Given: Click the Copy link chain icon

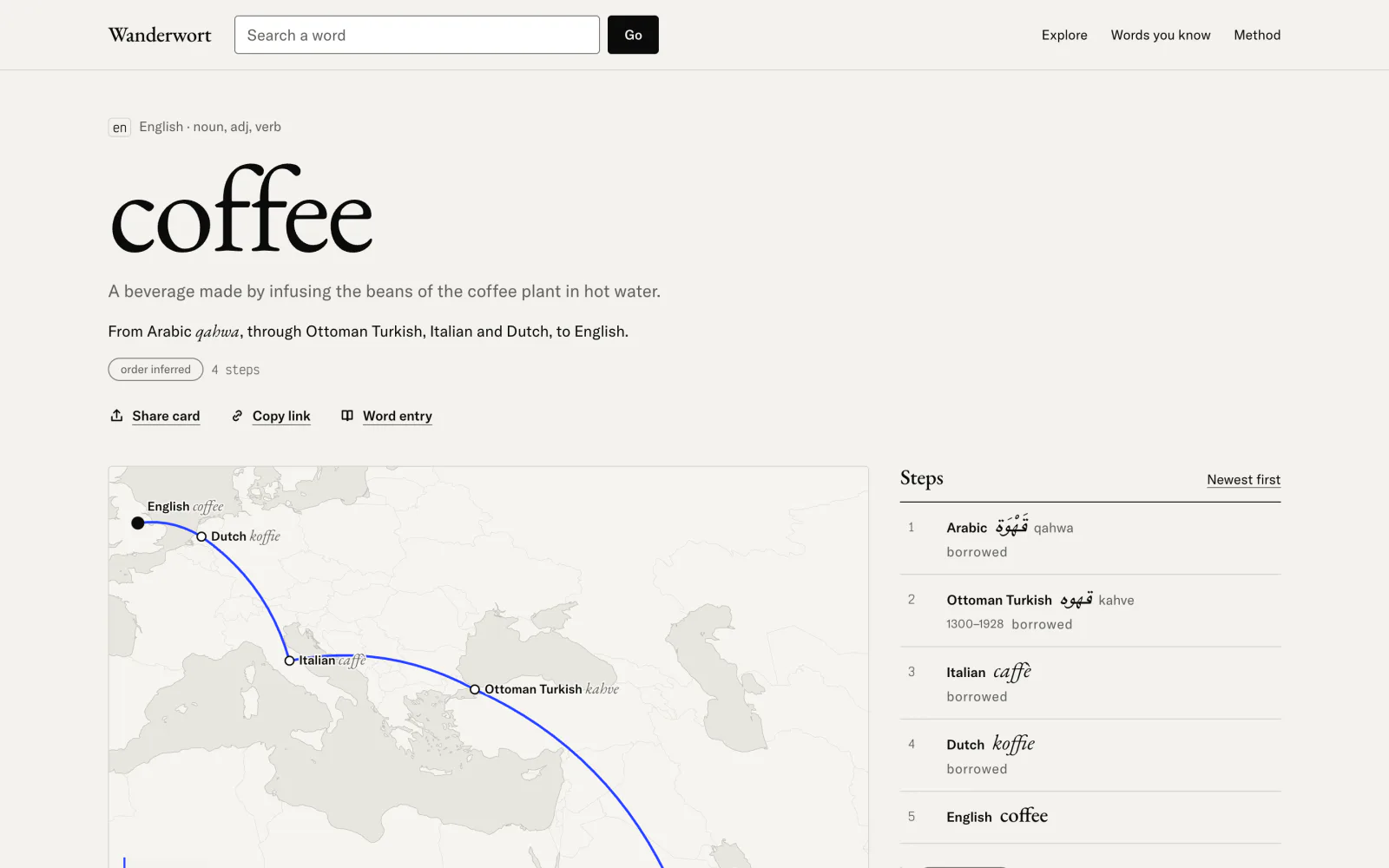Looking at the screenshot, I should click(x=237, y=416).
